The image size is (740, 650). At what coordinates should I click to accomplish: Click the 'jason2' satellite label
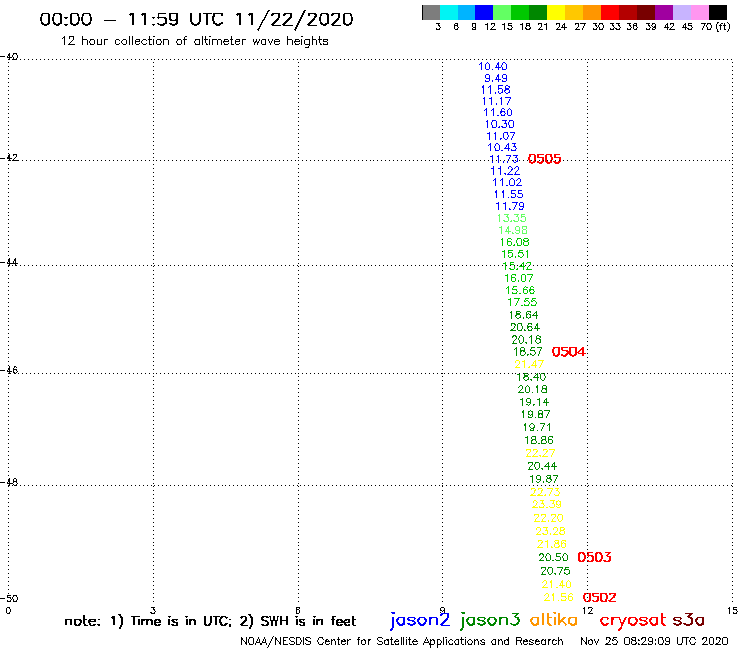pyautogui.click(x=420, y=620)
